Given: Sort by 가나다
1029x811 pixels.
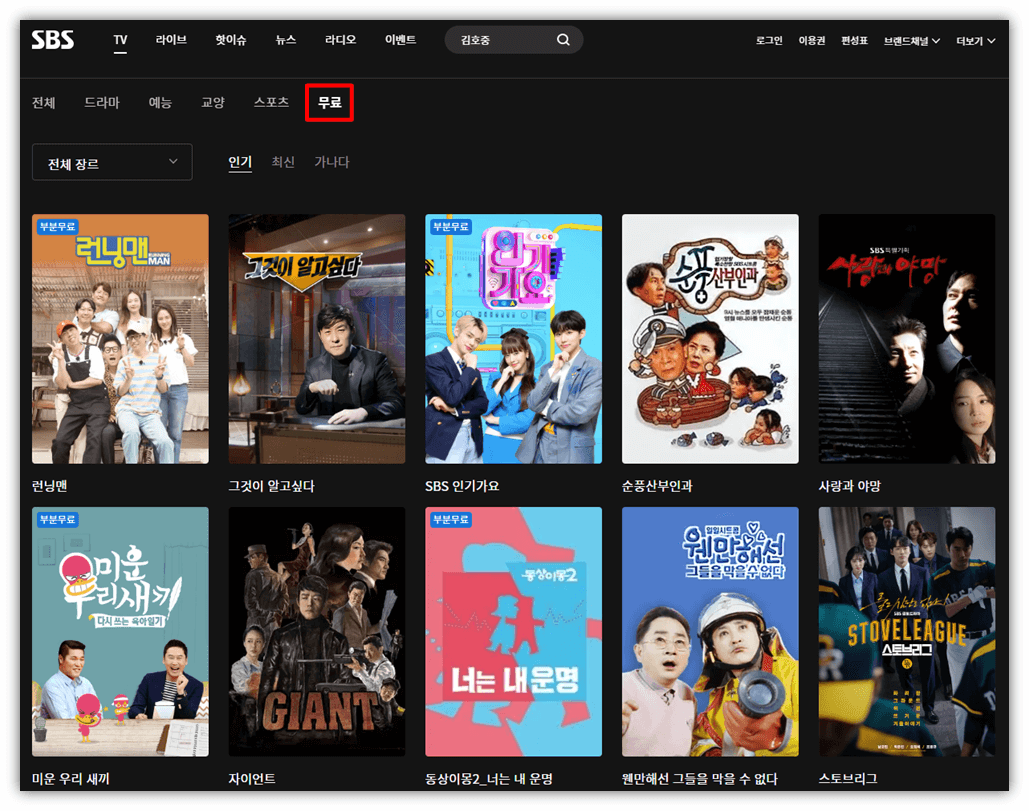Looking at the screenshot, I should [331, 162].
